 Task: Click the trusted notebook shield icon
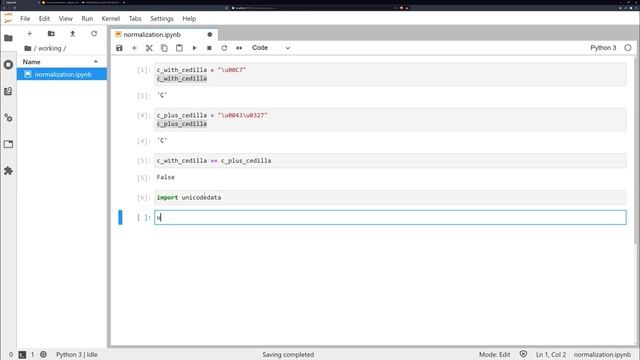(523, 354)
